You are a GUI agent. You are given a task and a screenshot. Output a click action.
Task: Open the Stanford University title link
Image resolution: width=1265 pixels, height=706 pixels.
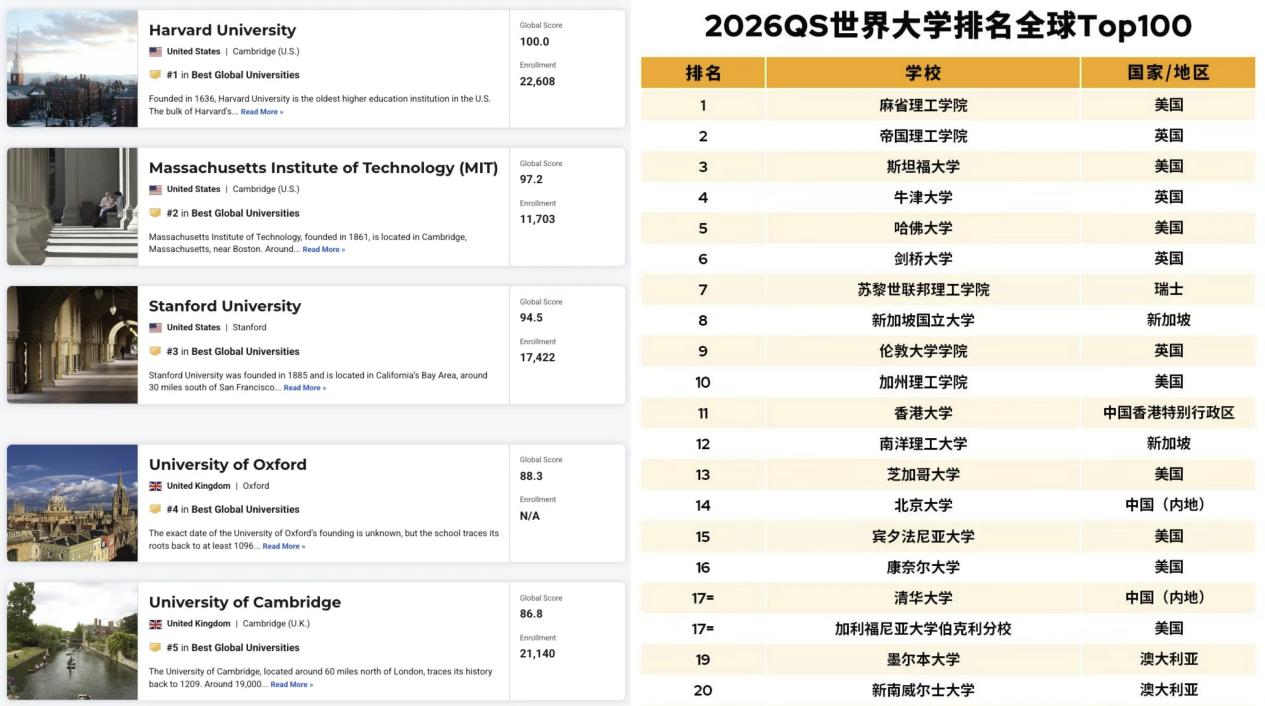224,306
